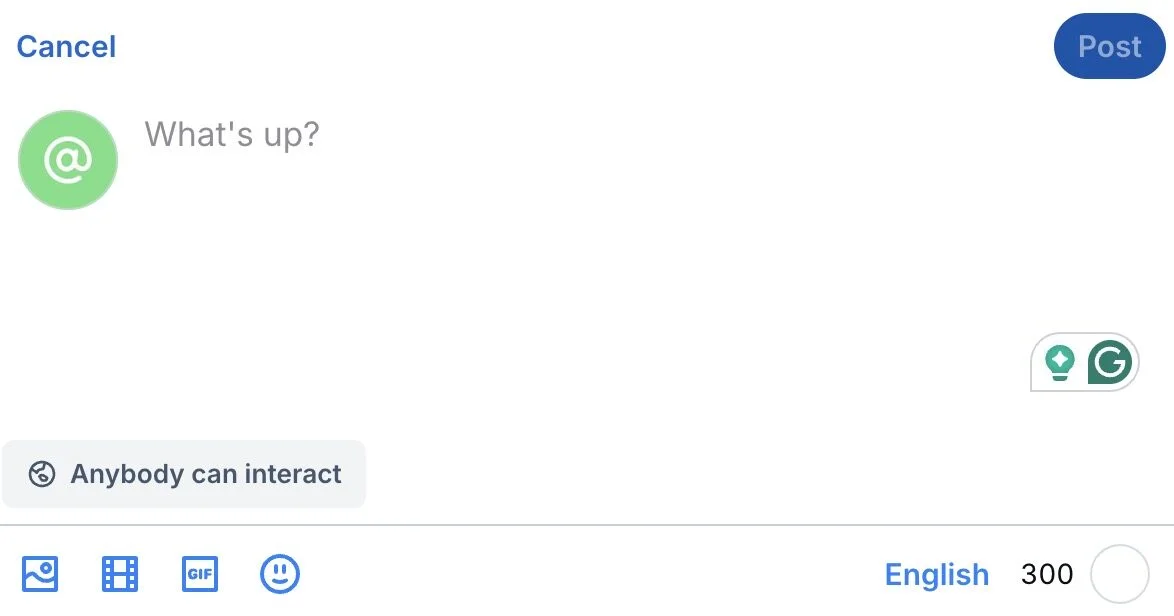Click the @ symbol inside the avatar

(68, 160)
